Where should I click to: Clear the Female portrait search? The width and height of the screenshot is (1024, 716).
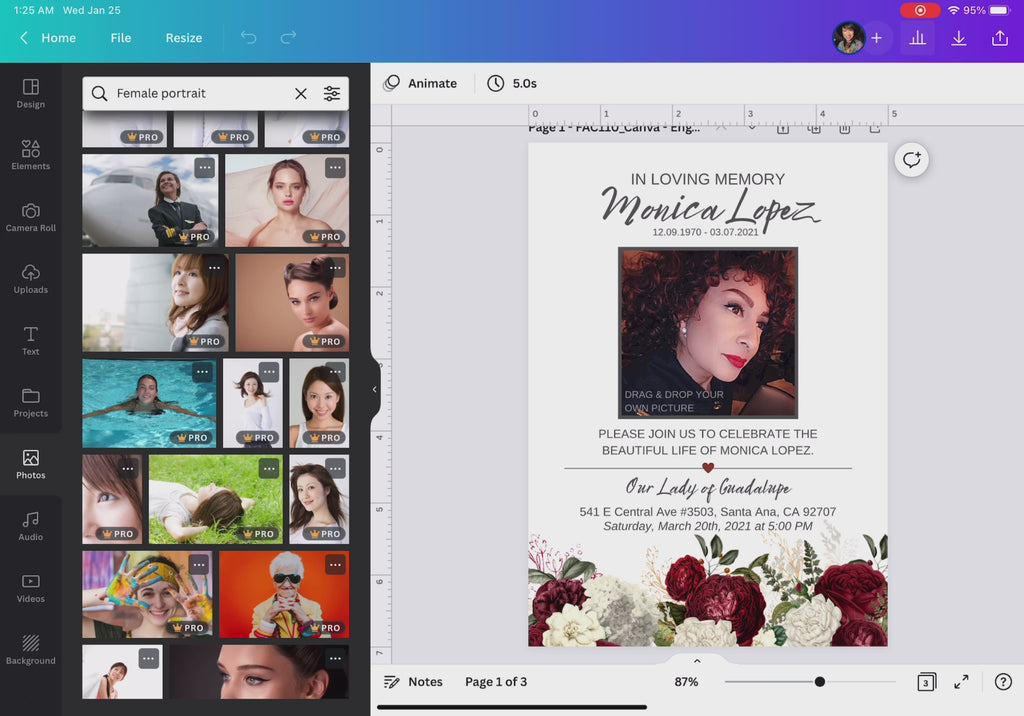301,93
